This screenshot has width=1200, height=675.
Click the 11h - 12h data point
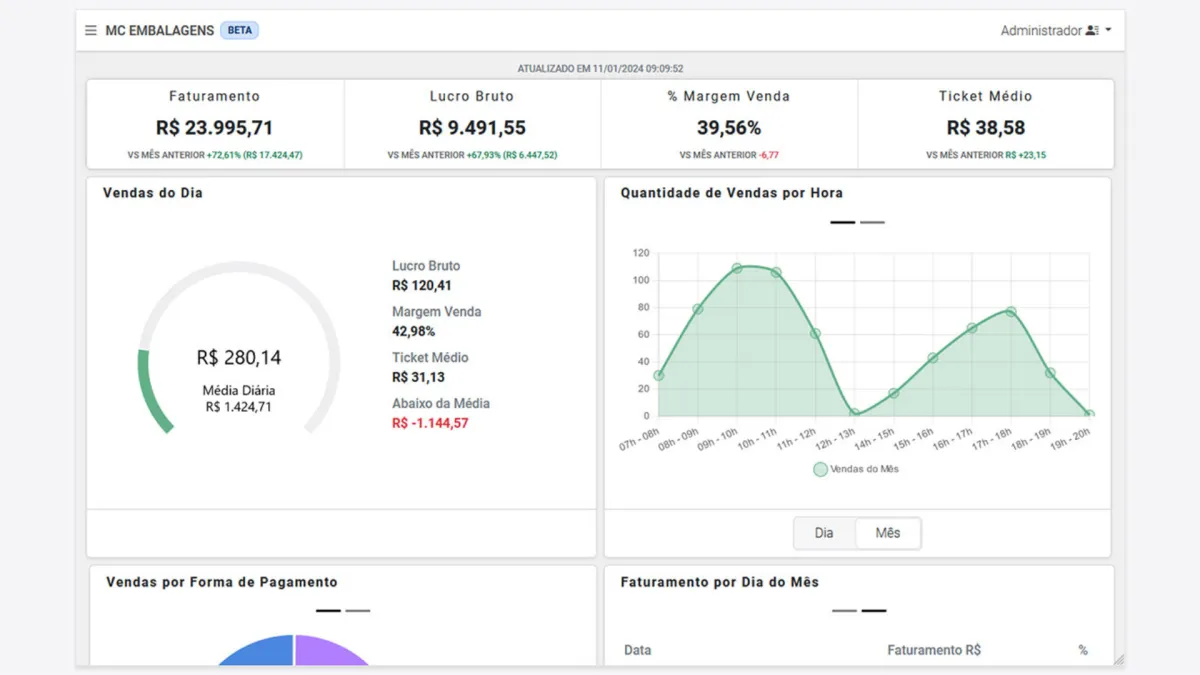click(x=815, y=333)
